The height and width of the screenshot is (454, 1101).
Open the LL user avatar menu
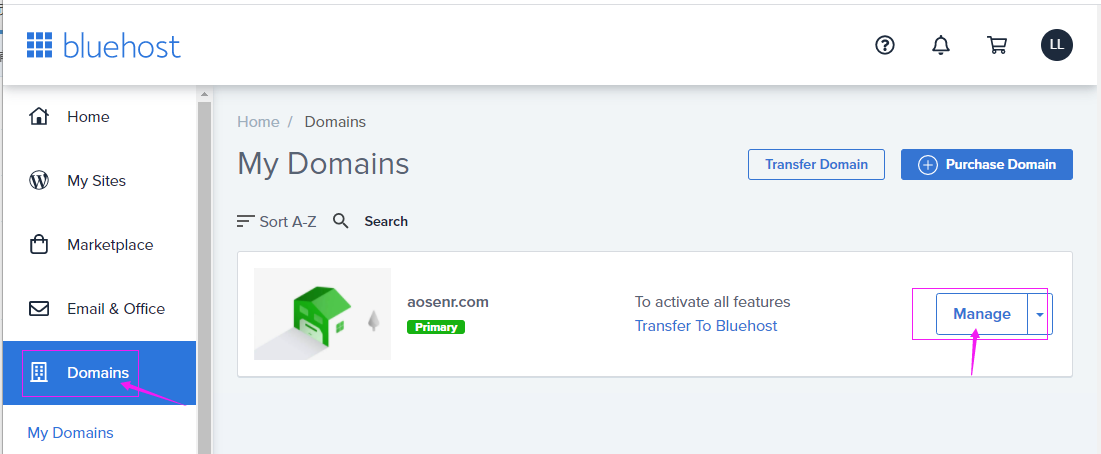point(1056,45)
